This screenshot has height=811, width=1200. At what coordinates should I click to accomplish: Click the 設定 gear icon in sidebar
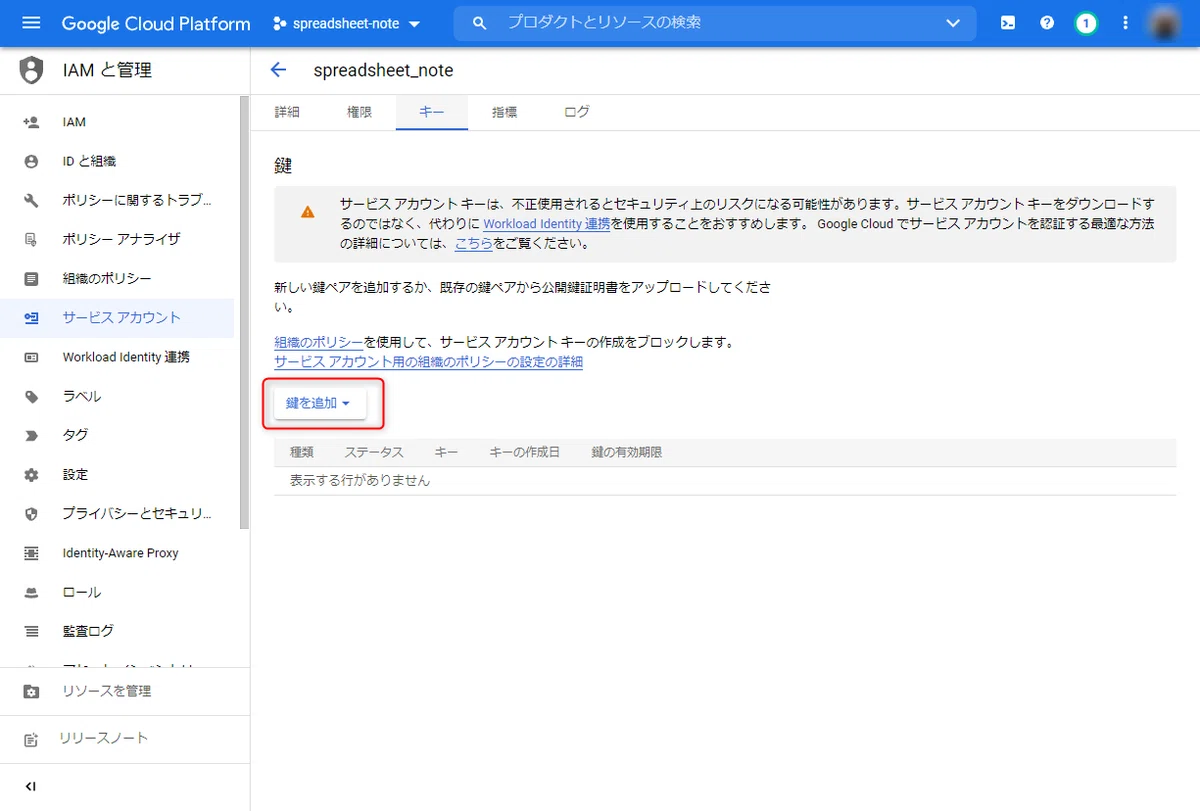(x=31, y=474)
